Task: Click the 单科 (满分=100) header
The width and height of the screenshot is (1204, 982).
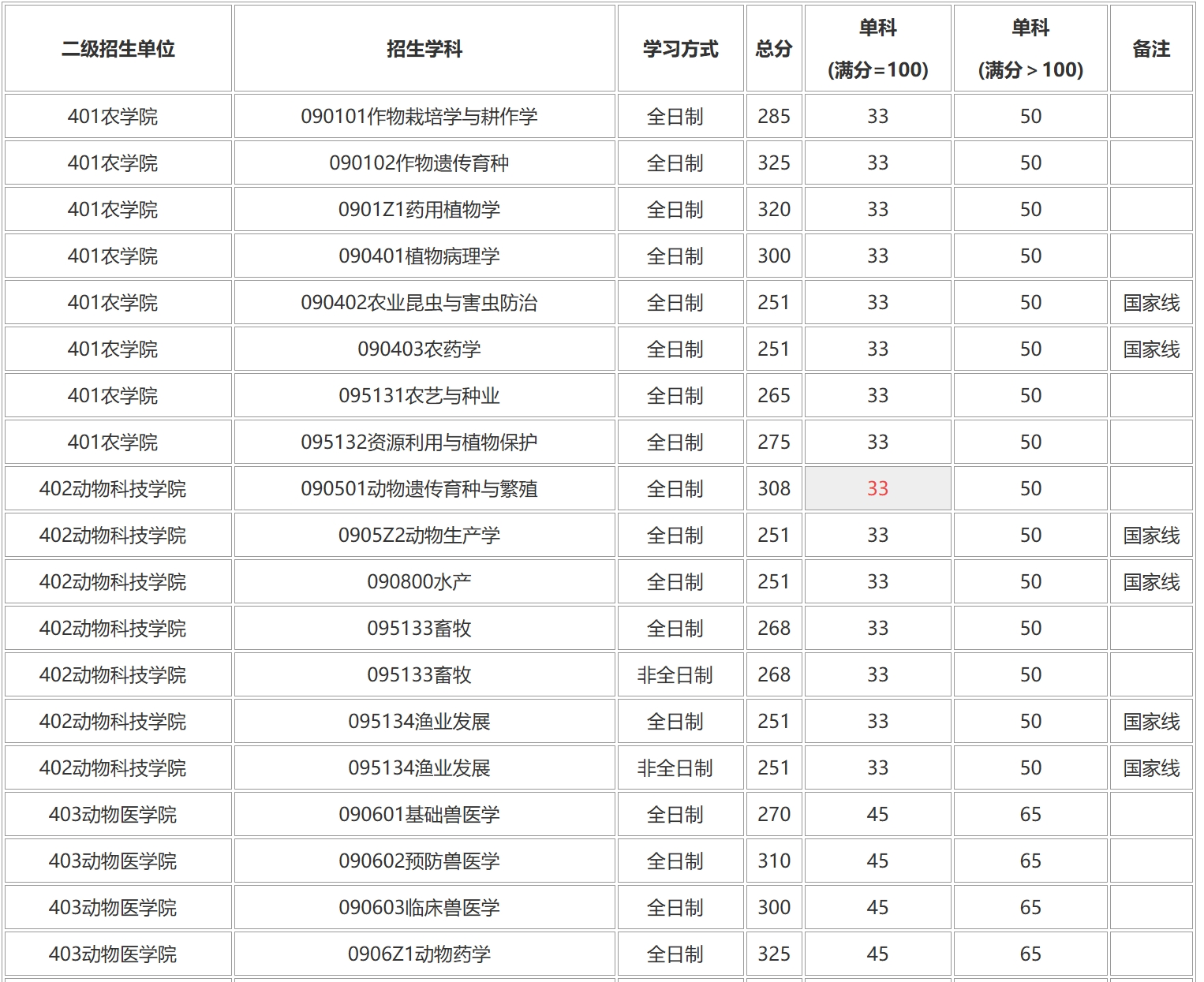Action: pyautogui.click(x=877, y=48)
